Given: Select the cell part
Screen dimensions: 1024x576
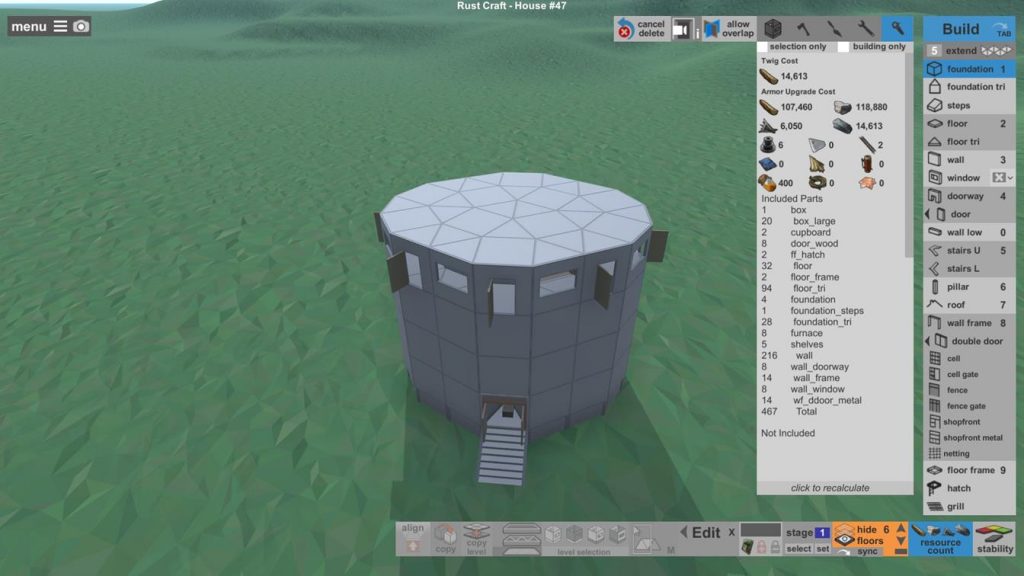Looking at the screenshot, I should tap(969, 358).
